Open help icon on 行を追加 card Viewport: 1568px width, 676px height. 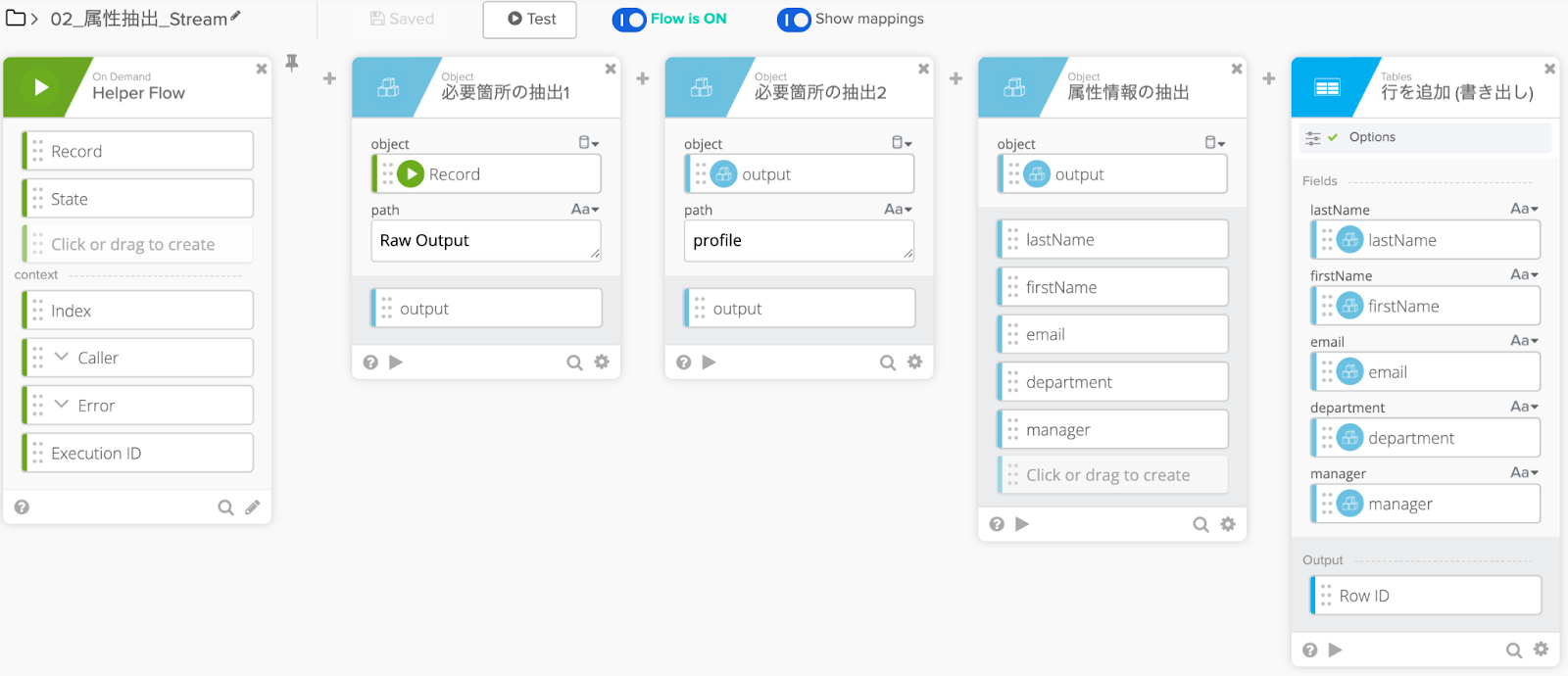[x=1310, y=650]
